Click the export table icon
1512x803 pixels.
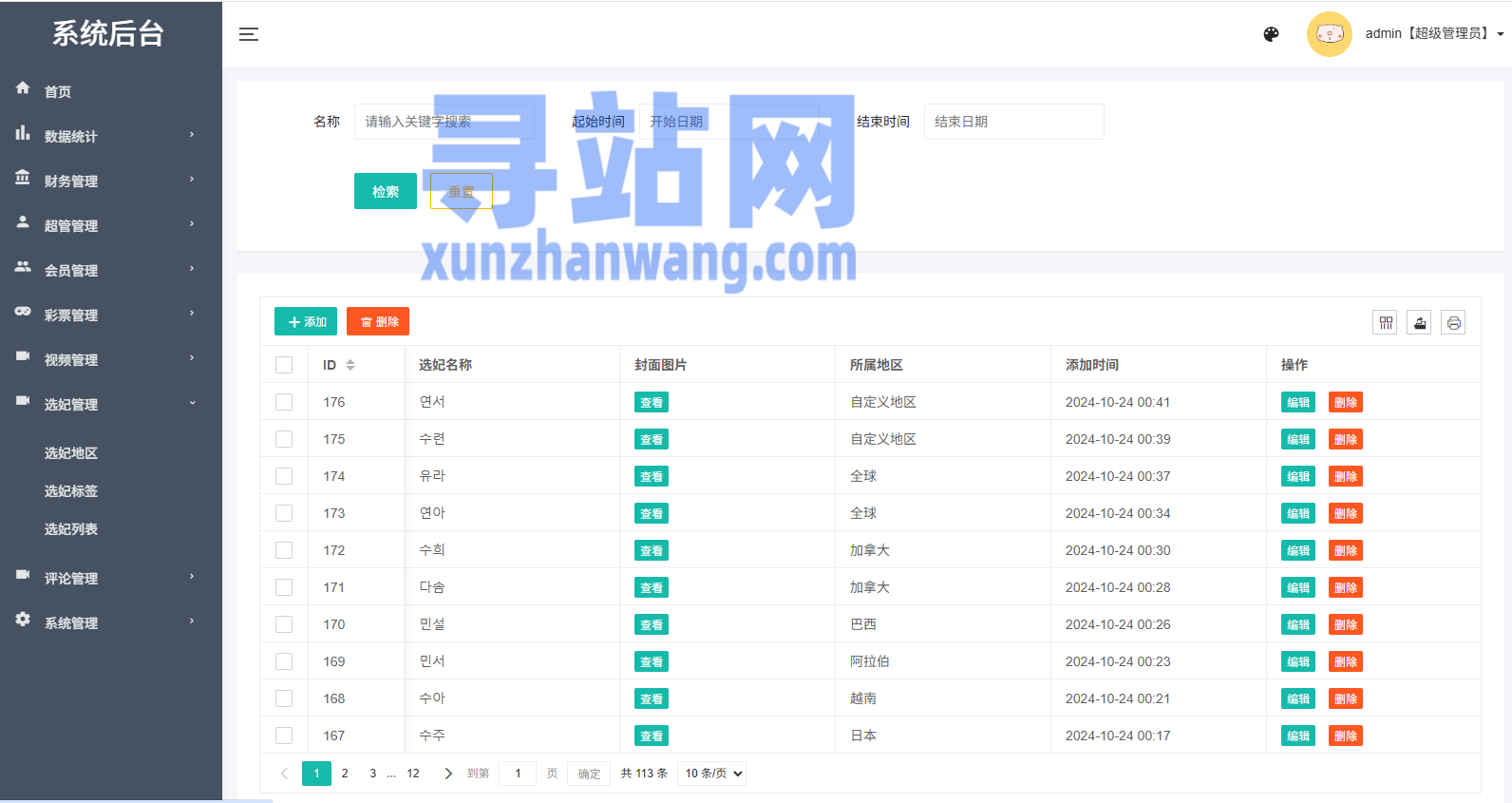(1420, 323)
